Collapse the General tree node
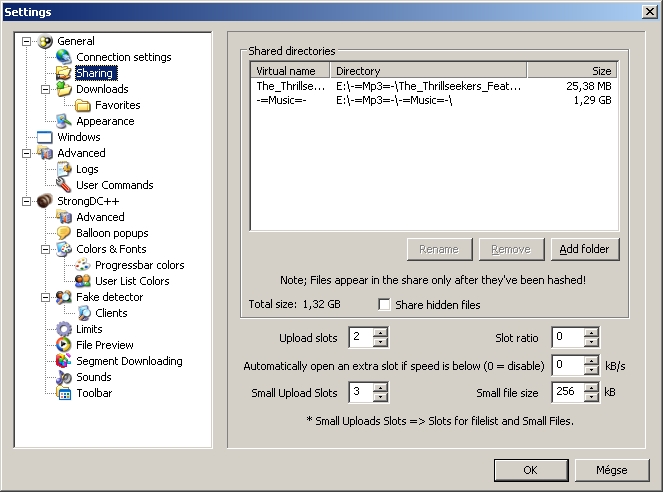Viewport: 663px width, 492px height. pyautogui.click(x=26, y=41)
